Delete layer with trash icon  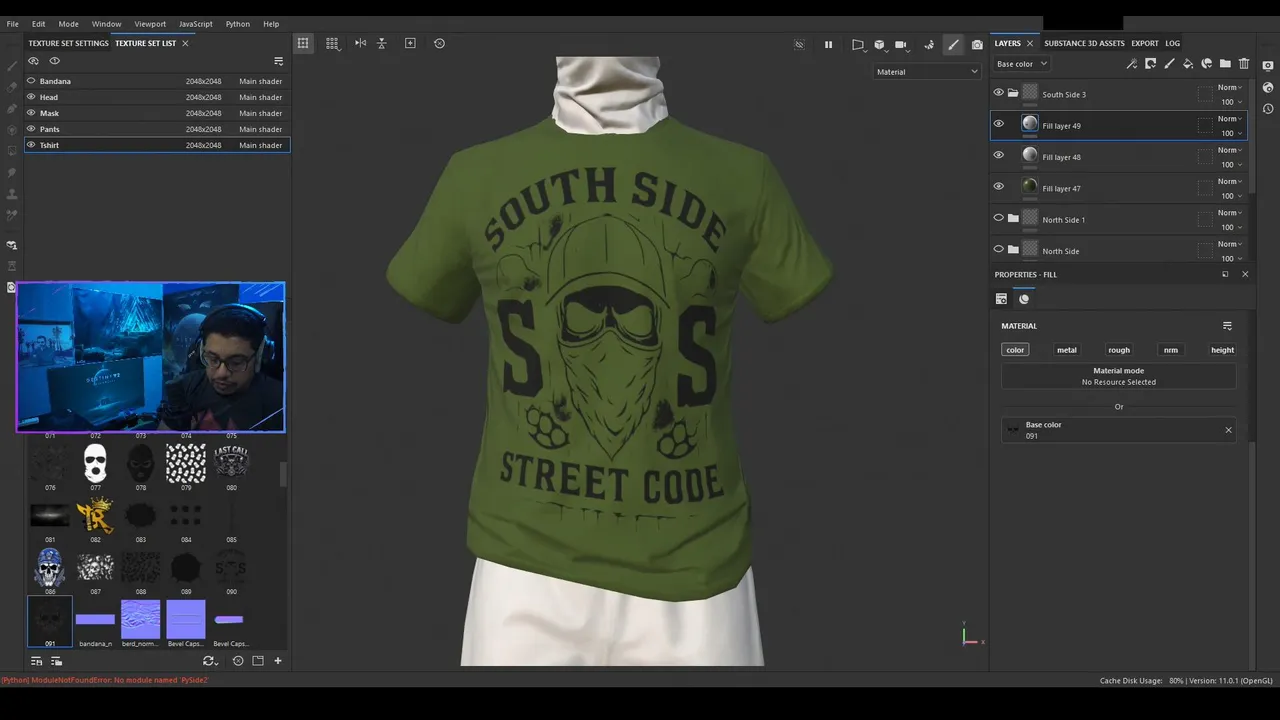point(1244,64)
